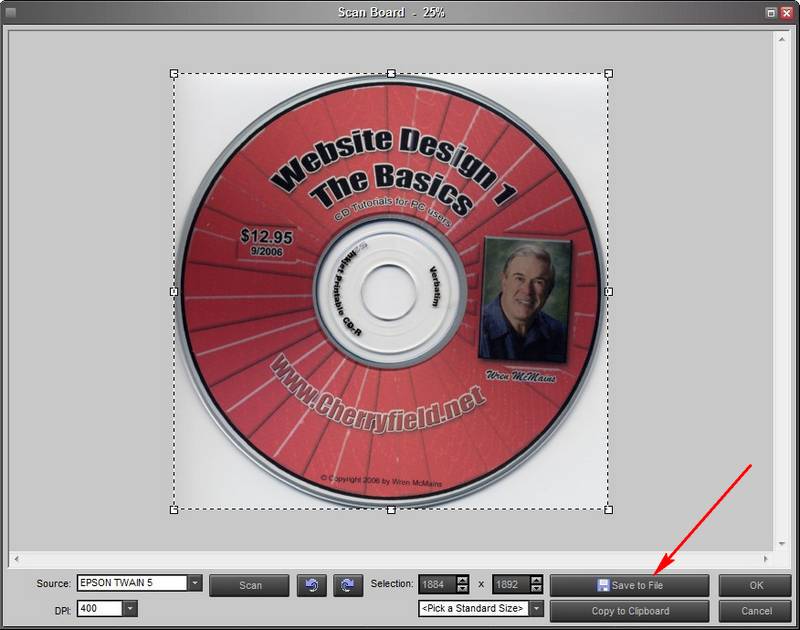Viewport: 800px width, 630px height.
Task: Expand the Pick a Standard Size dropdown
Action: tap(536, 608)
